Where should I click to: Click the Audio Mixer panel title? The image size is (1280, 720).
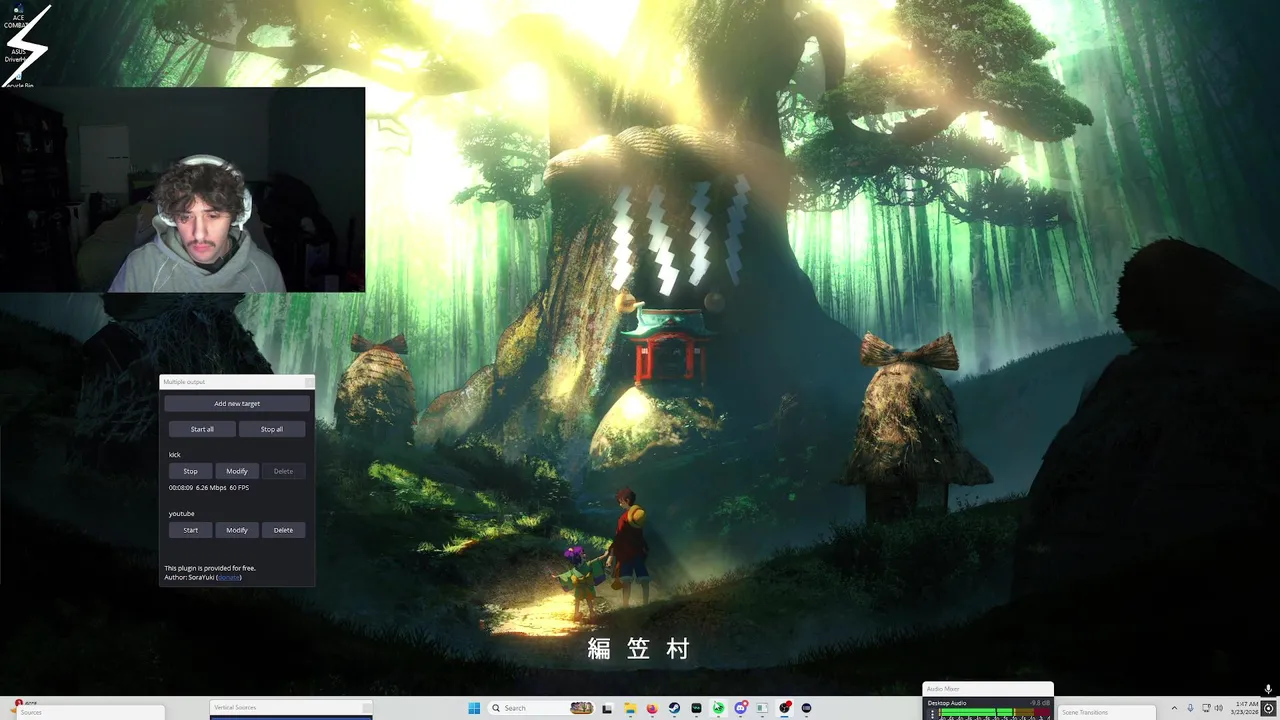coord(943,688)
